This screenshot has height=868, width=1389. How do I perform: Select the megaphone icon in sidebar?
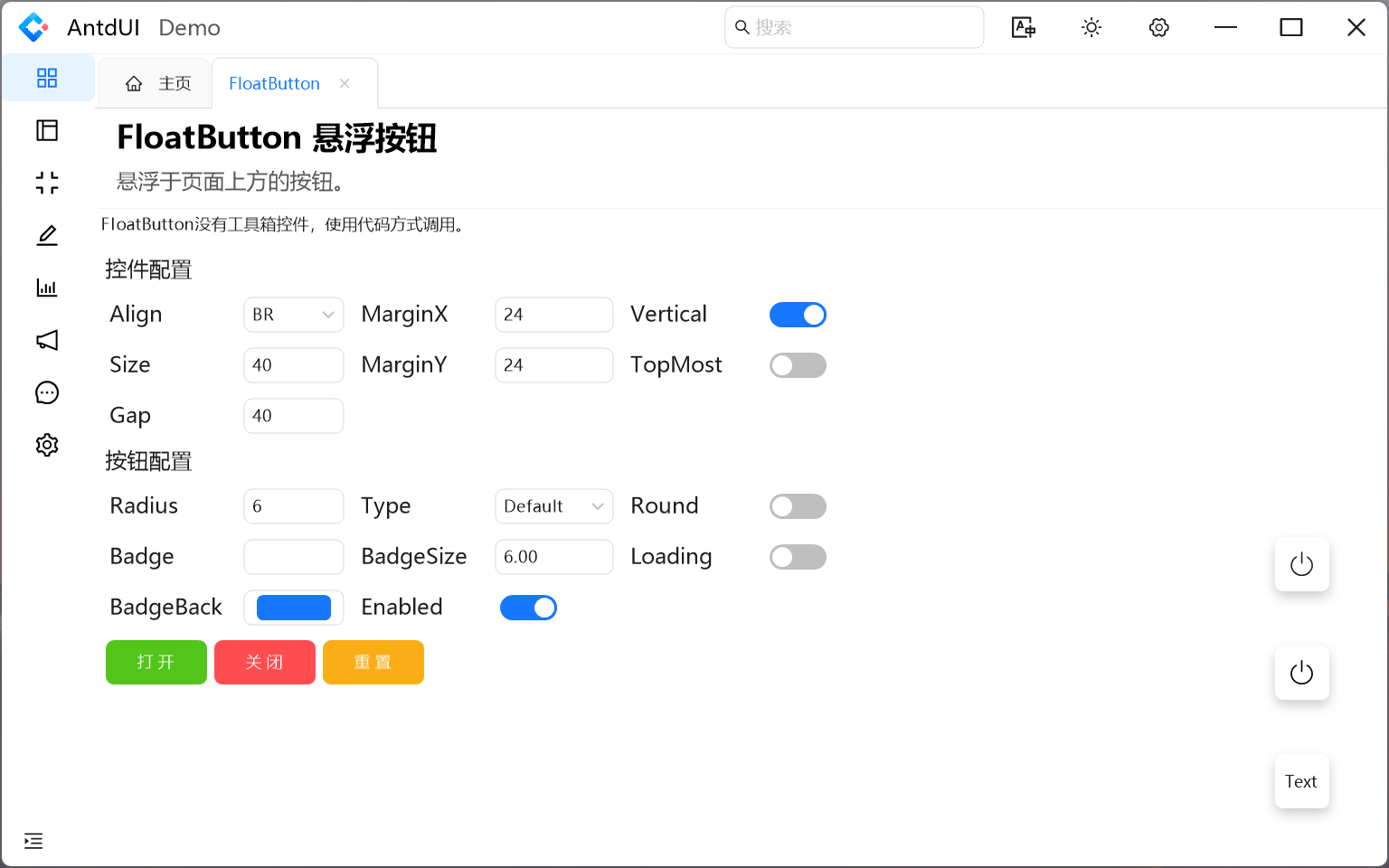pyautogui.click(x=47, y=340)
